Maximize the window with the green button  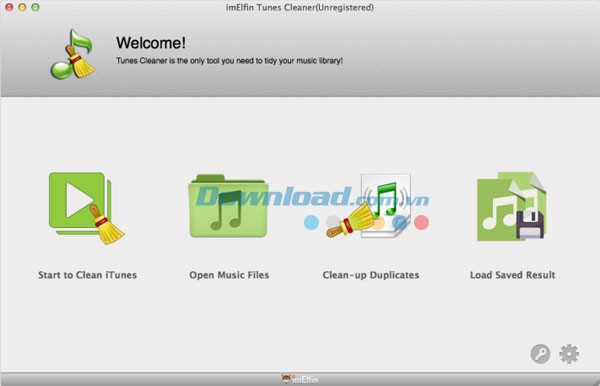pyautogui.click(x=35, y=7)
